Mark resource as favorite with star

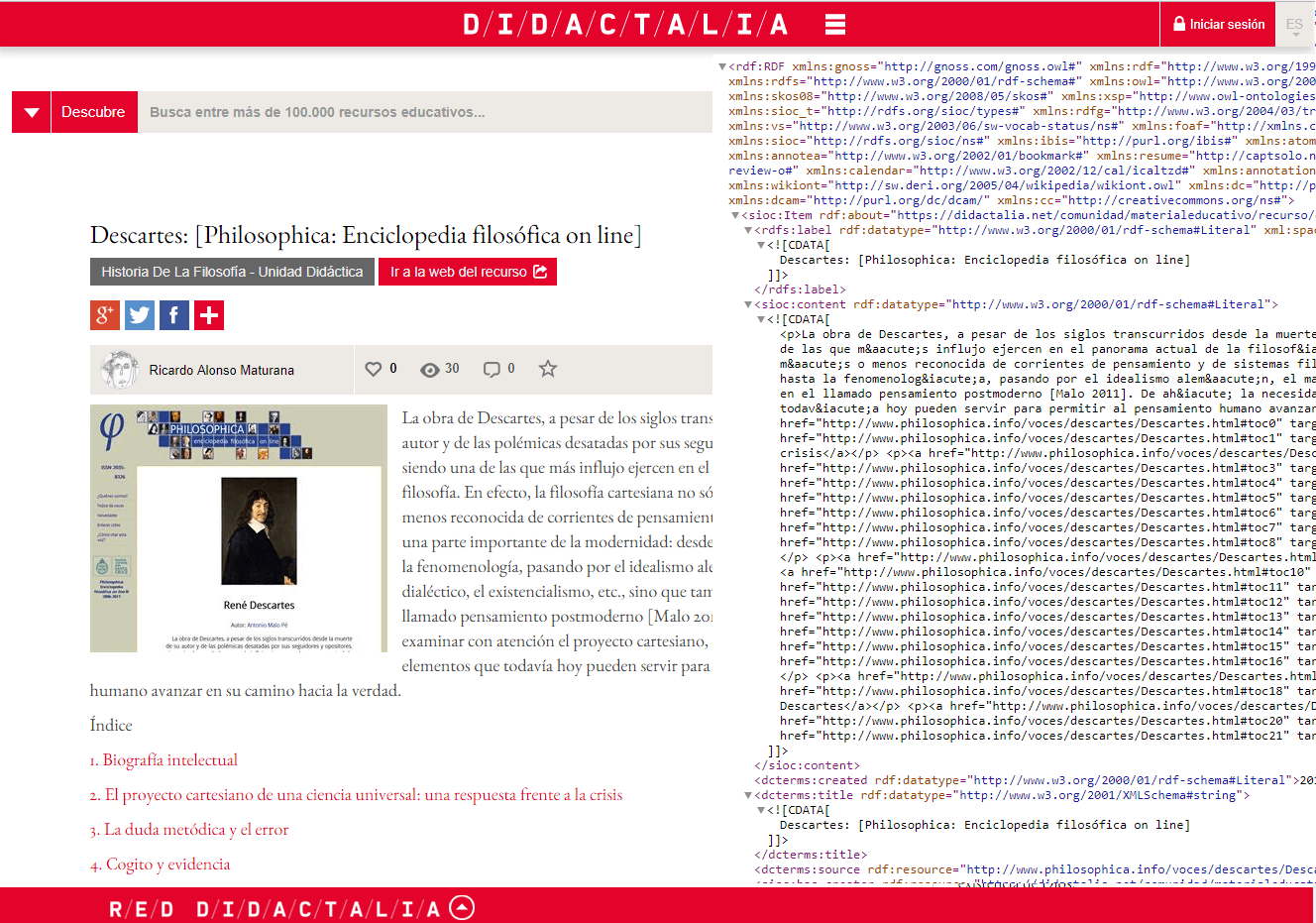click(548, 369)
